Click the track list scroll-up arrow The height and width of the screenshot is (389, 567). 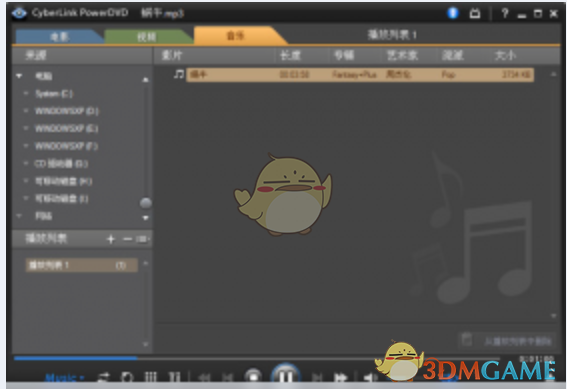(554, 74)
